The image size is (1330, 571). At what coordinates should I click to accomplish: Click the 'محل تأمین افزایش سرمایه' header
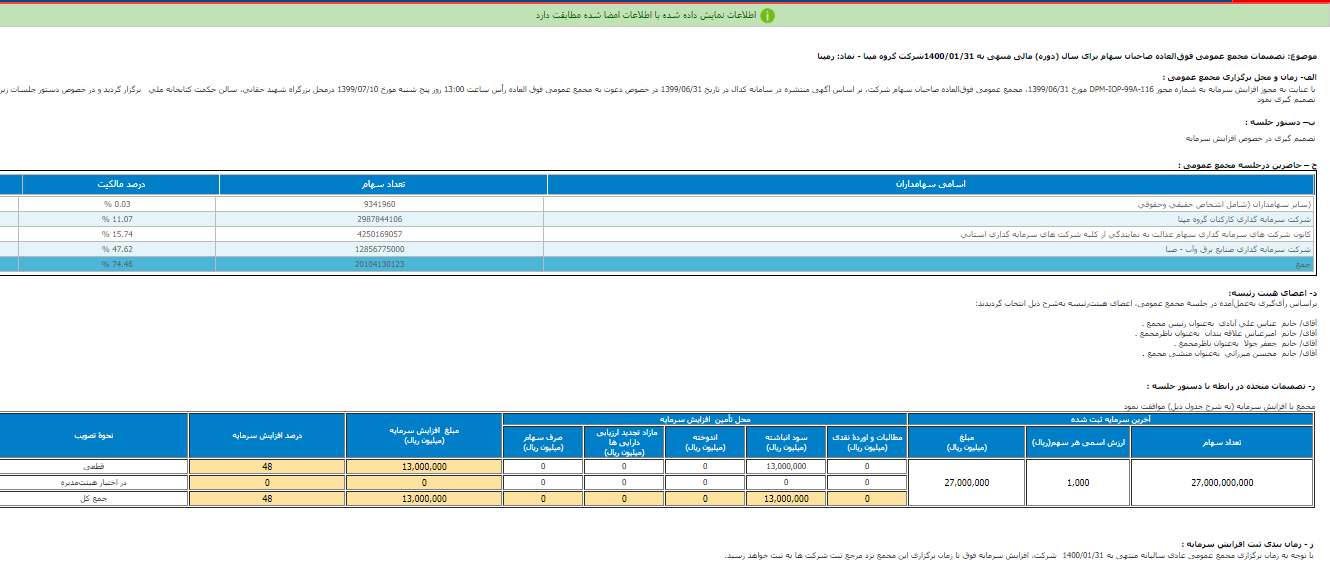tap(704, 420)
